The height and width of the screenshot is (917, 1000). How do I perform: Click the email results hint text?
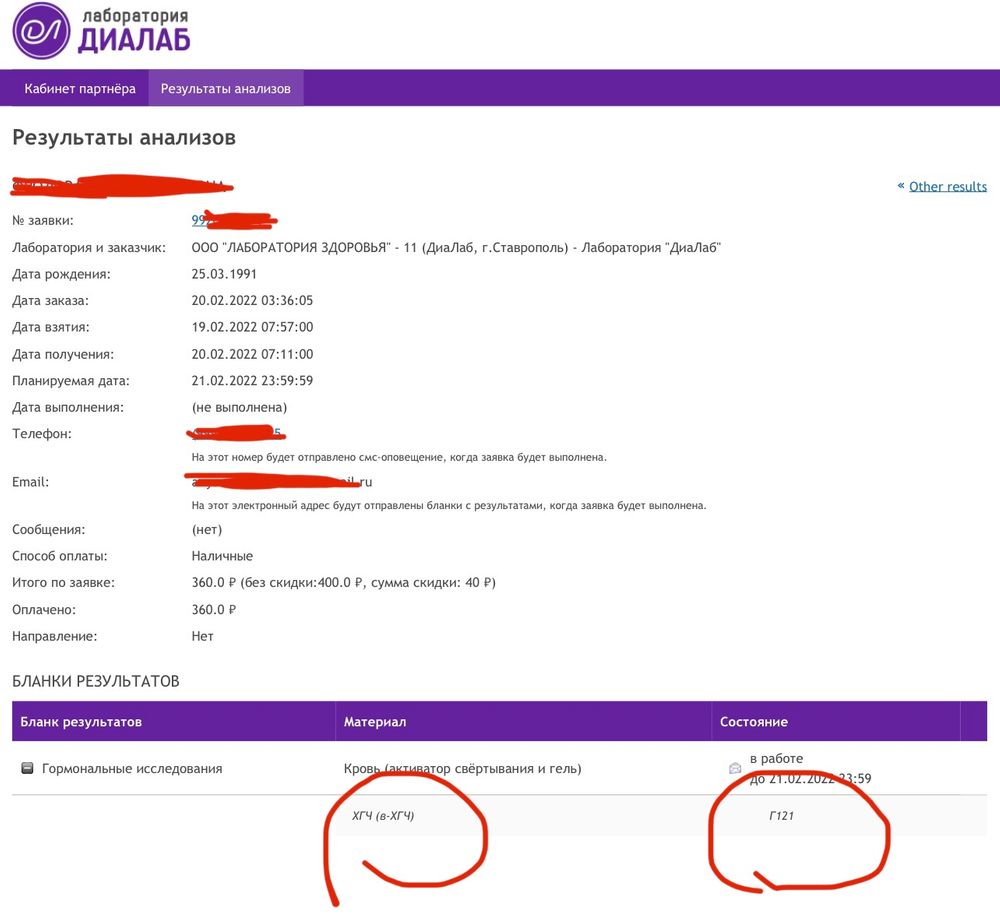click(449, 506)
